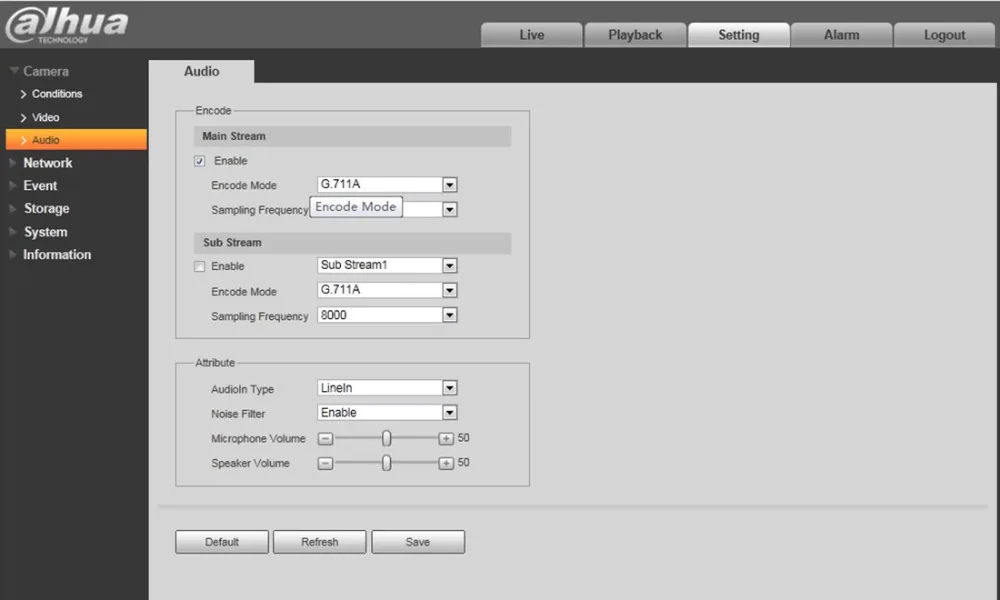Click the Microphone Volume slider handle
The width and height of the screenshot is (1000, 600).
click(386, 438)
